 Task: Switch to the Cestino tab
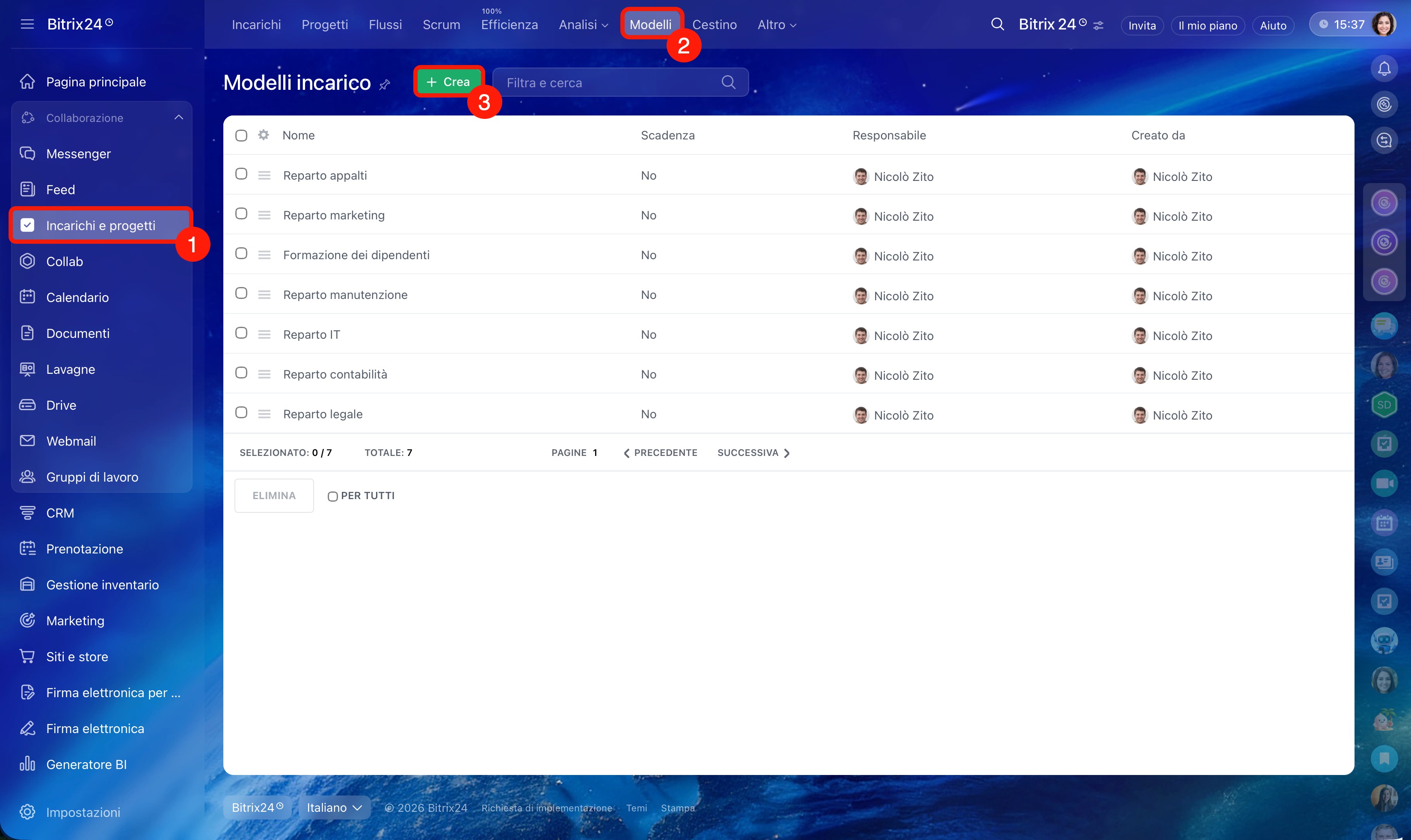coord(714,25)
